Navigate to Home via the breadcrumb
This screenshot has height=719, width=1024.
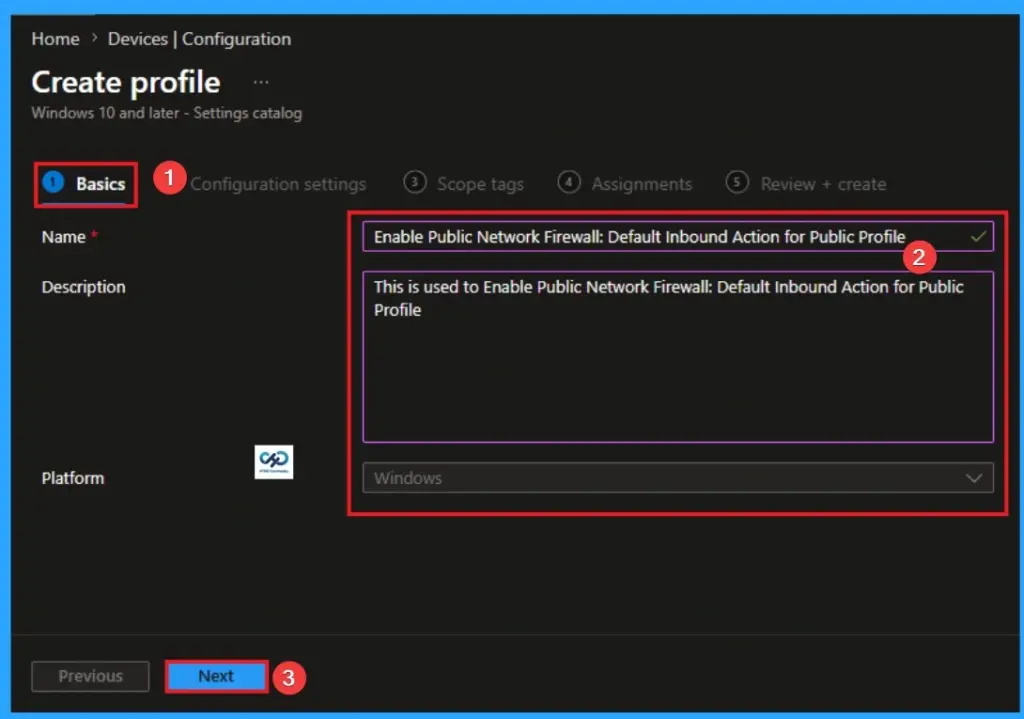[x=54, y=39]
